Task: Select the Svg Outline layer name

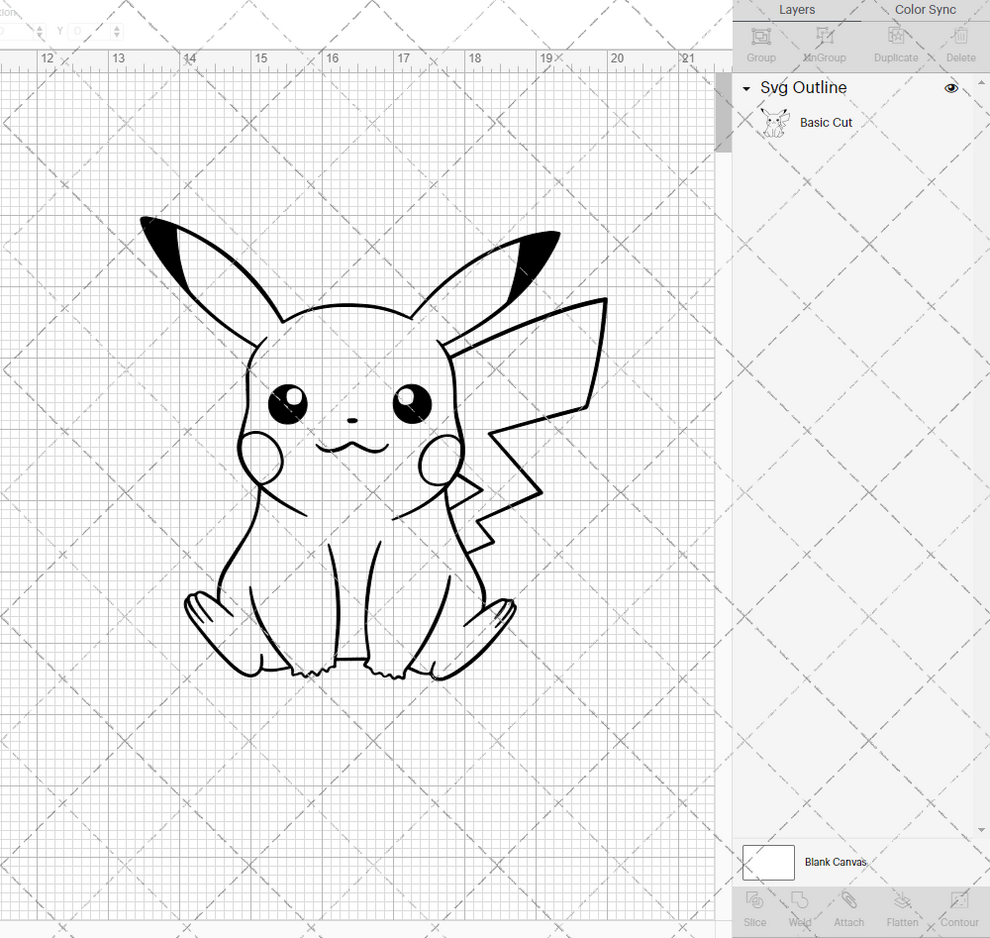Action: pos(803,88)
